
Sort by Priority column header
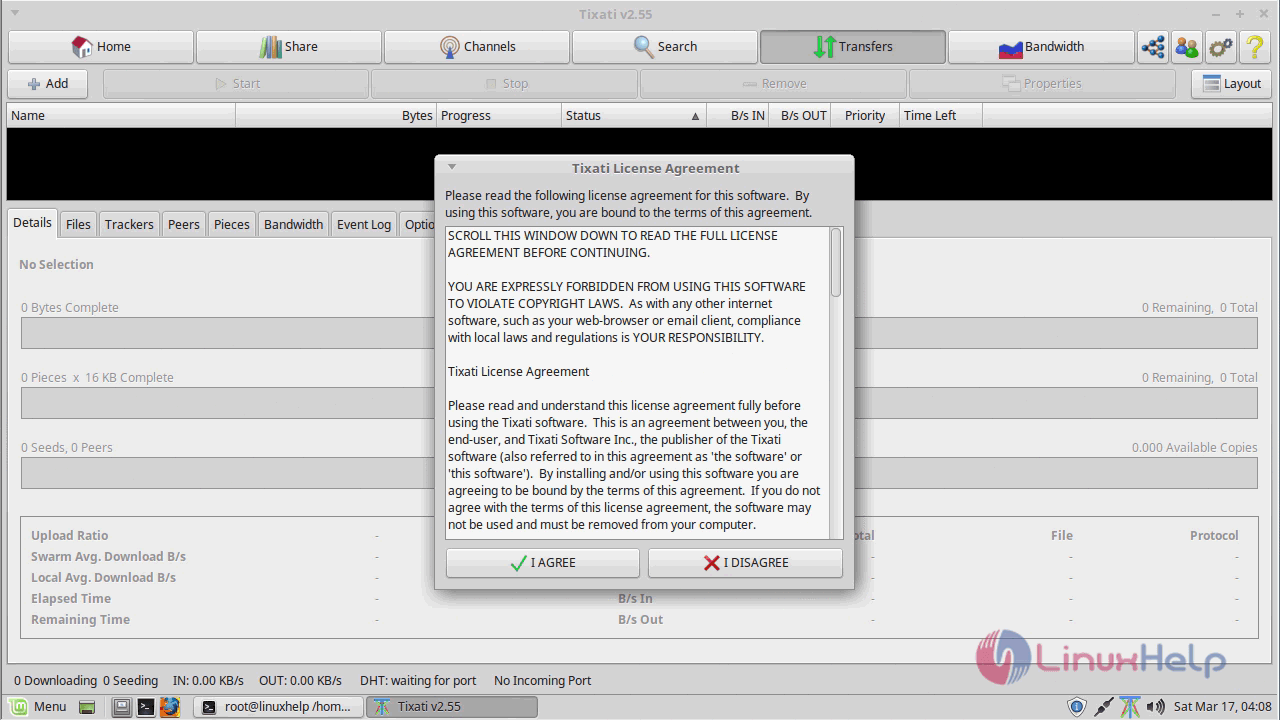(866, 116)
